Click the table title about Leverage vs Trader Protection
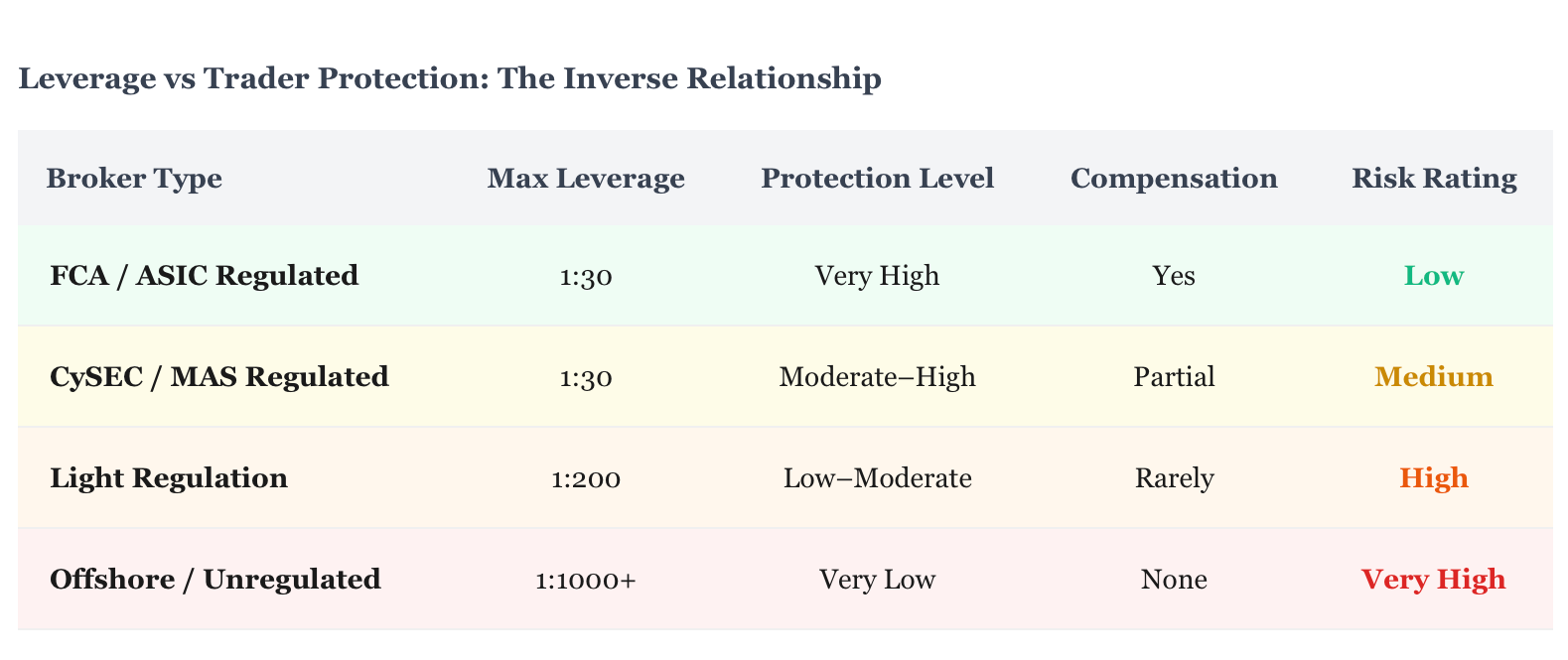This screenshot has width=1568, height=660. [450, 78]
